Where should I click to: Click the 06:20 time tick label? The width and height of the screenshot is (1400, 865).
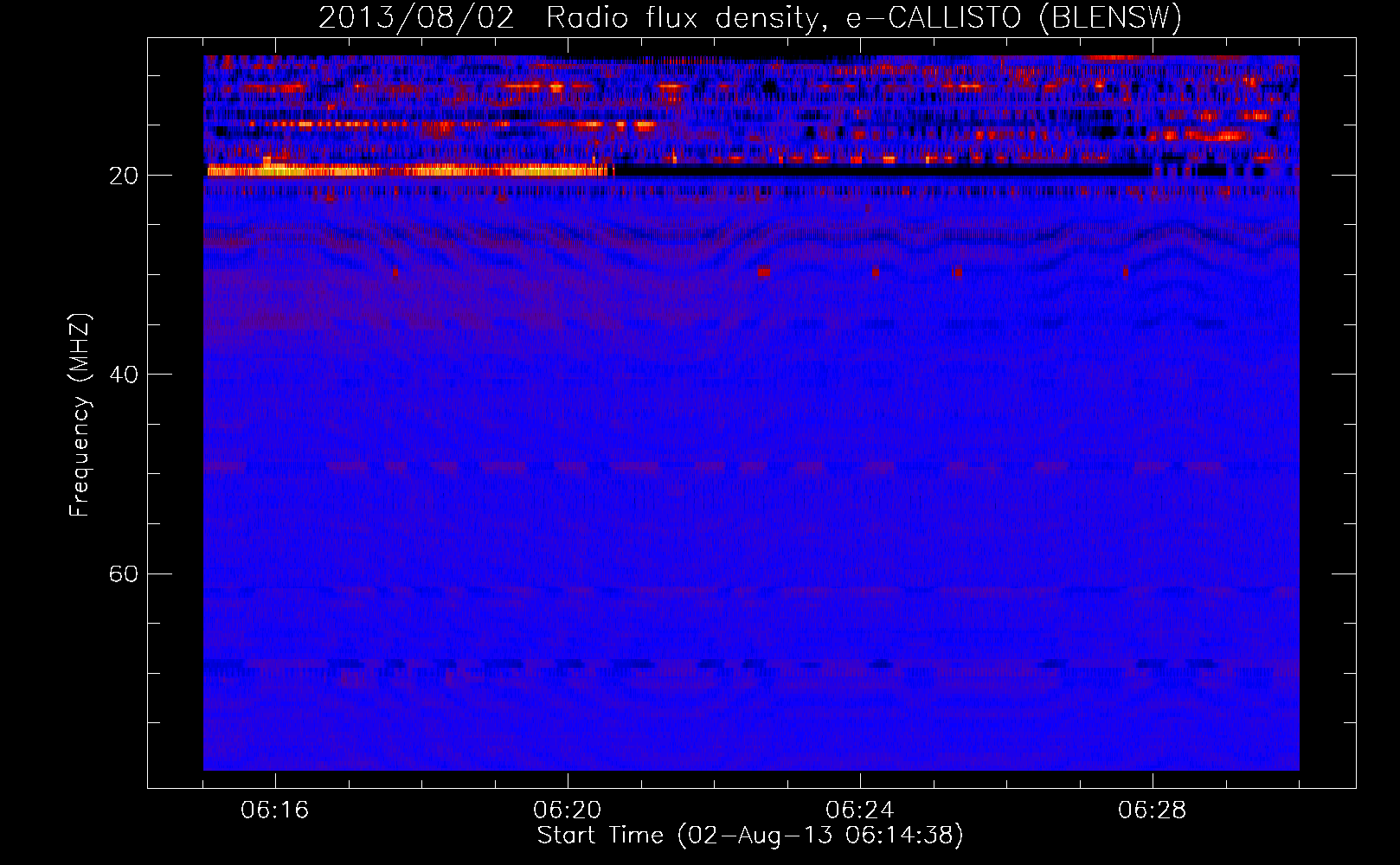[x=567, y=811]
